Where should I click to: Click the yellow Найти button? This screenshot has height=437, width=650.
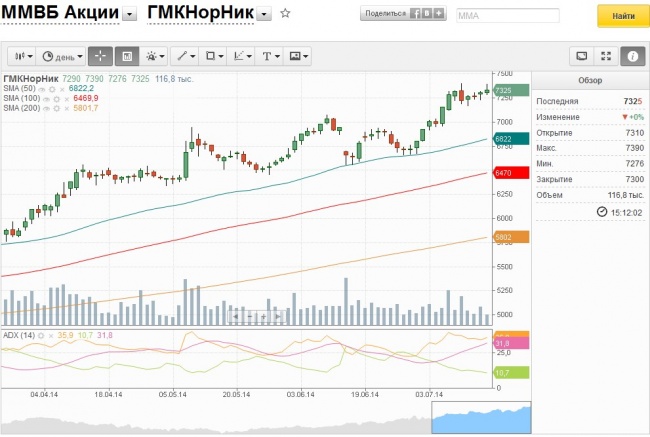pyautogui.click(x=623, y=16)
